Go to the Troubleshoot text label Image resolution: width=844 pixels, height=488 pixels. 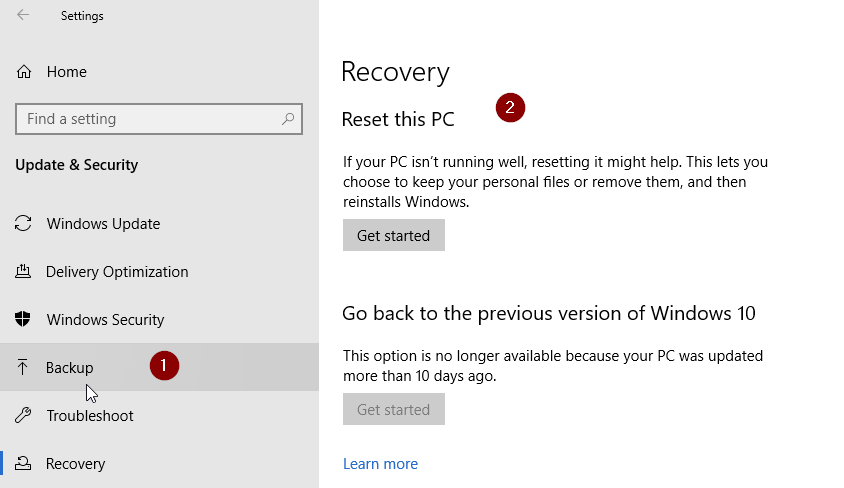90,416
